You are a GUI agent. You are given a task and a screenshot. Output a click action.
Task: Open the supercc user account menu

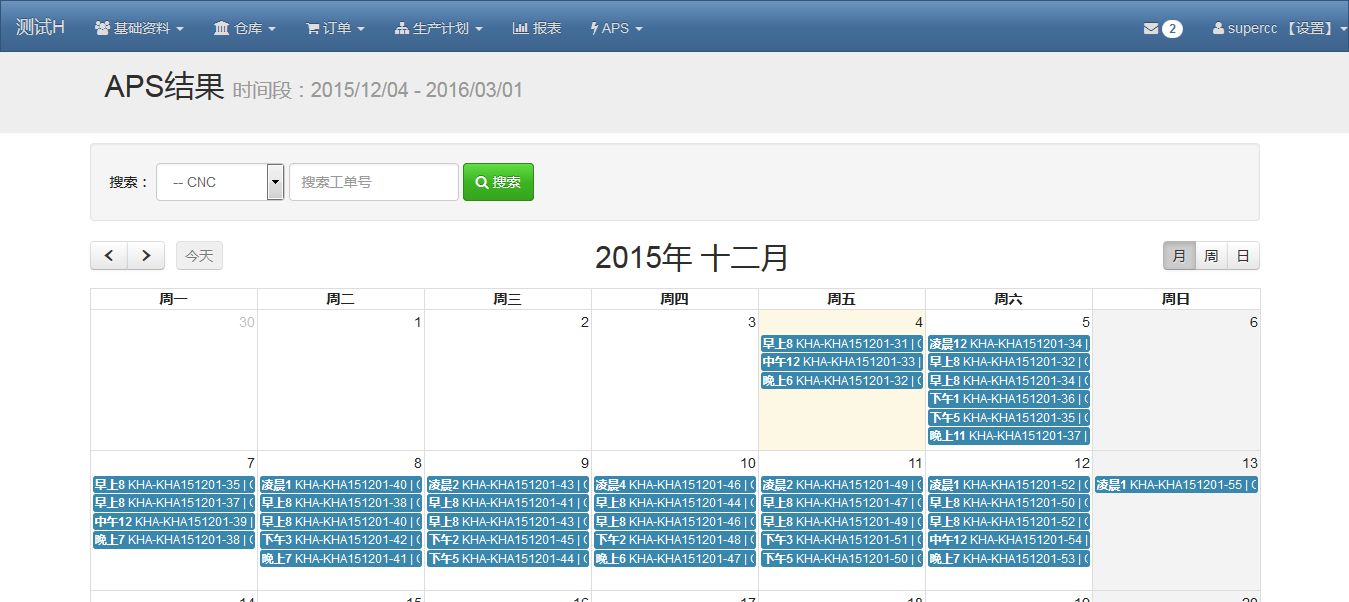[1279, 28]
